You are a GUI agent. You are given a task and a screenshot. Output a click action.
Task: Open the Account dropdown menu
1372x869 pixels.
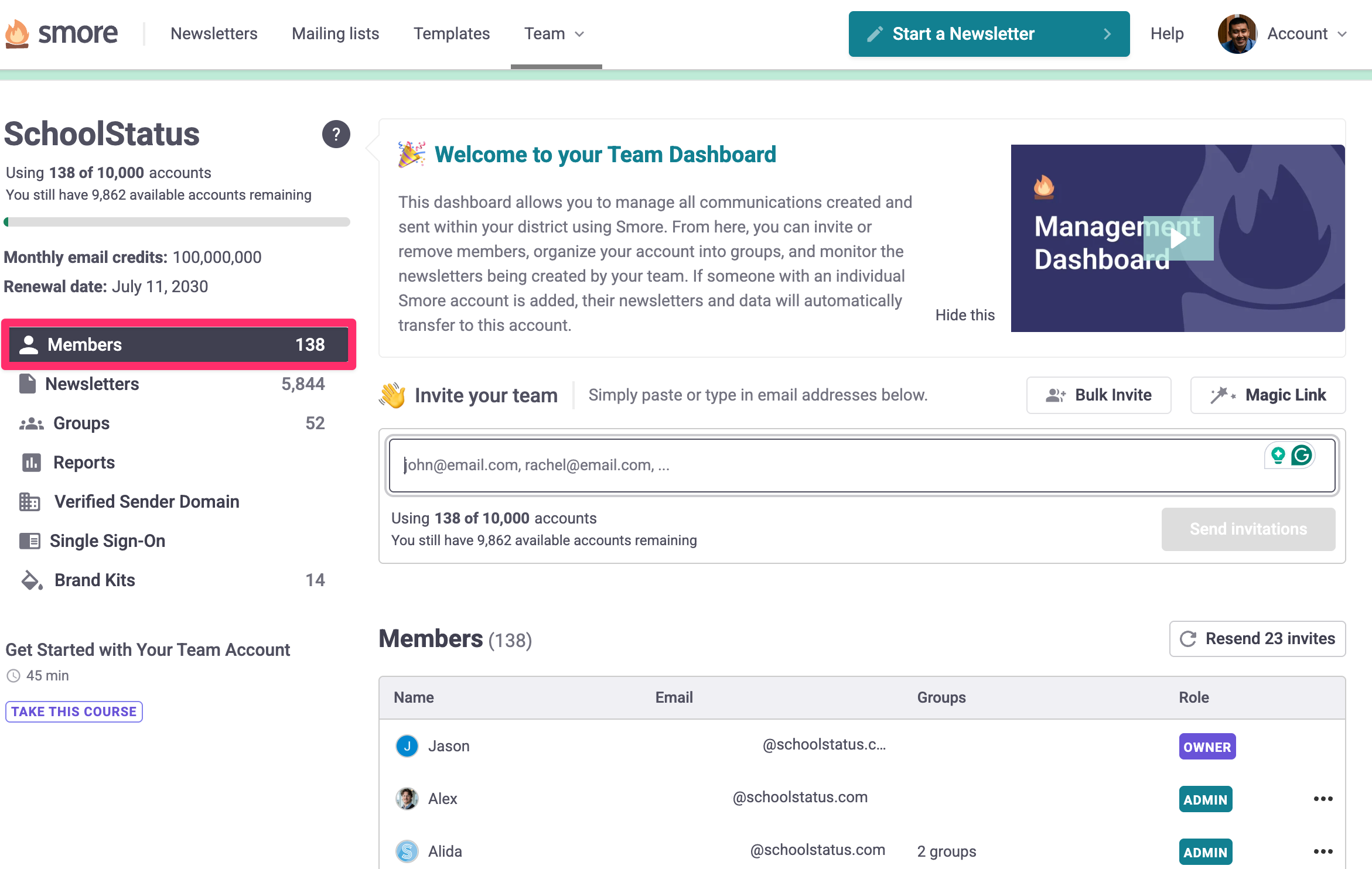click(x=1306, y=34)
